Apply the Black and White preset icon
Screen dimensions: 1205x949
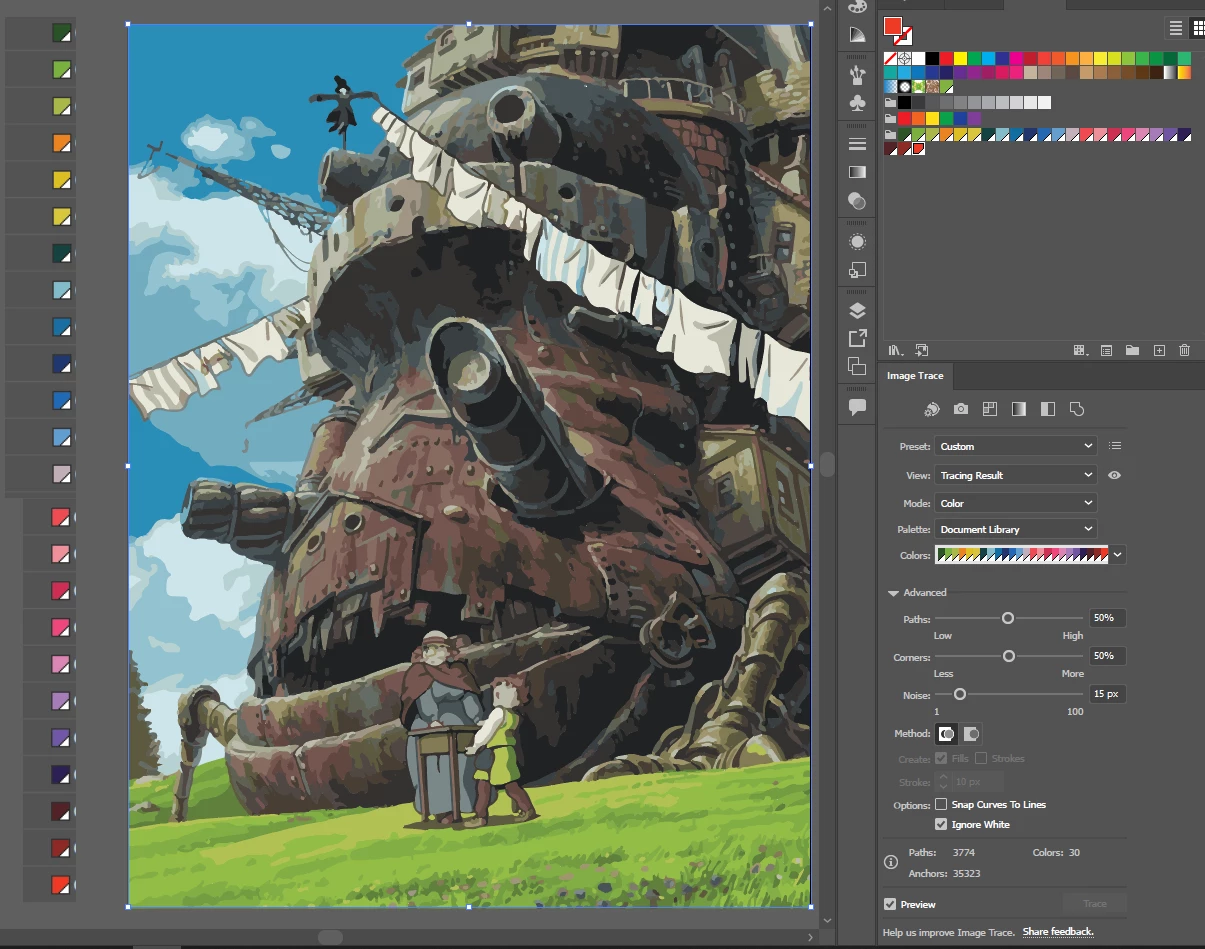pyautogui.click(x=1048, y=409)
